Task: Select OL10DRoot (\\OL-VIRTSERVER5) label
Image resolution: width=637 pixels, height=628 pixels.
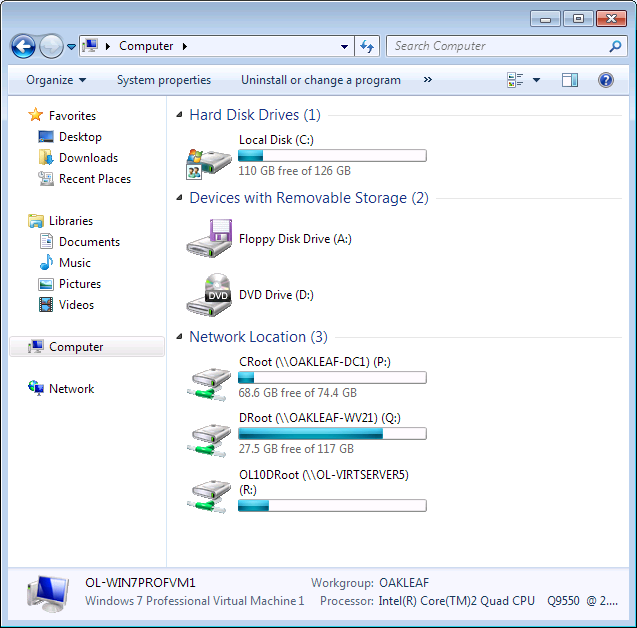Action: tap(324, 482)
